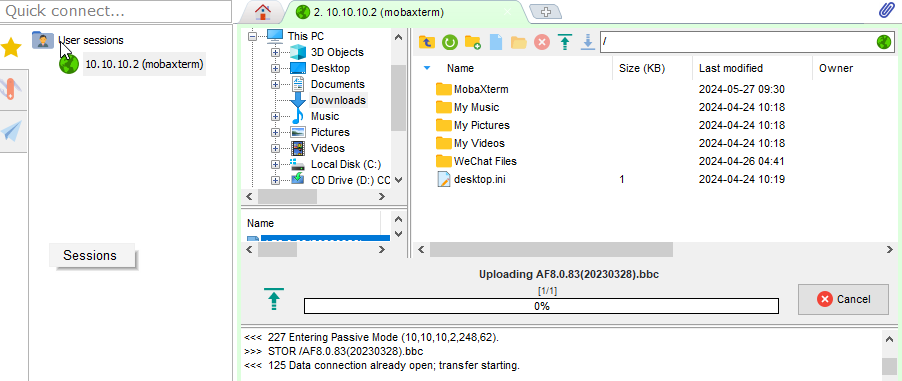Click sort arrow left of Name header

[427, 68]
